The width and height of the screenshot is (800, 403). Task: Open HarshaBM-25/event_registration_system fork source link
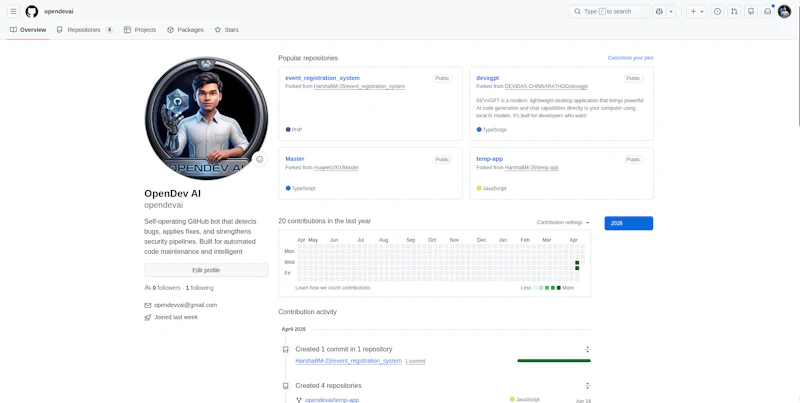pos(359,86)
